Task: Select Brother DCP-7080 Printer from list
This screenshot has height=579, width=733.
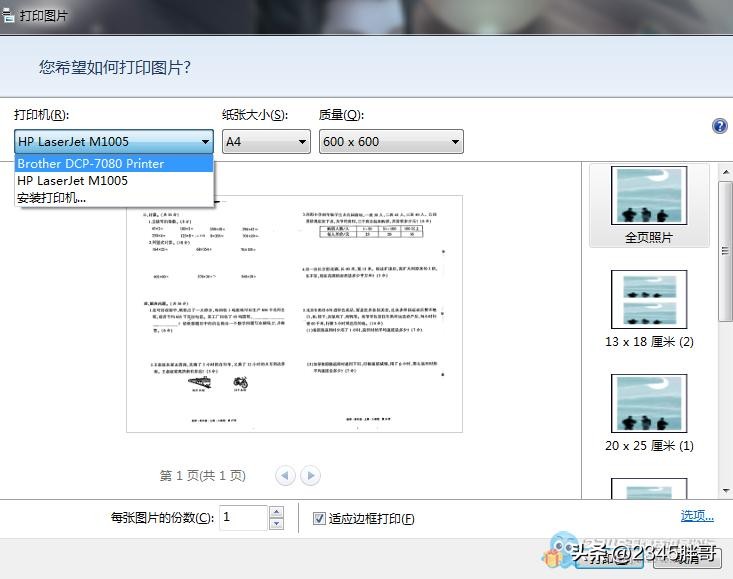Action: [x=114, y=164]
